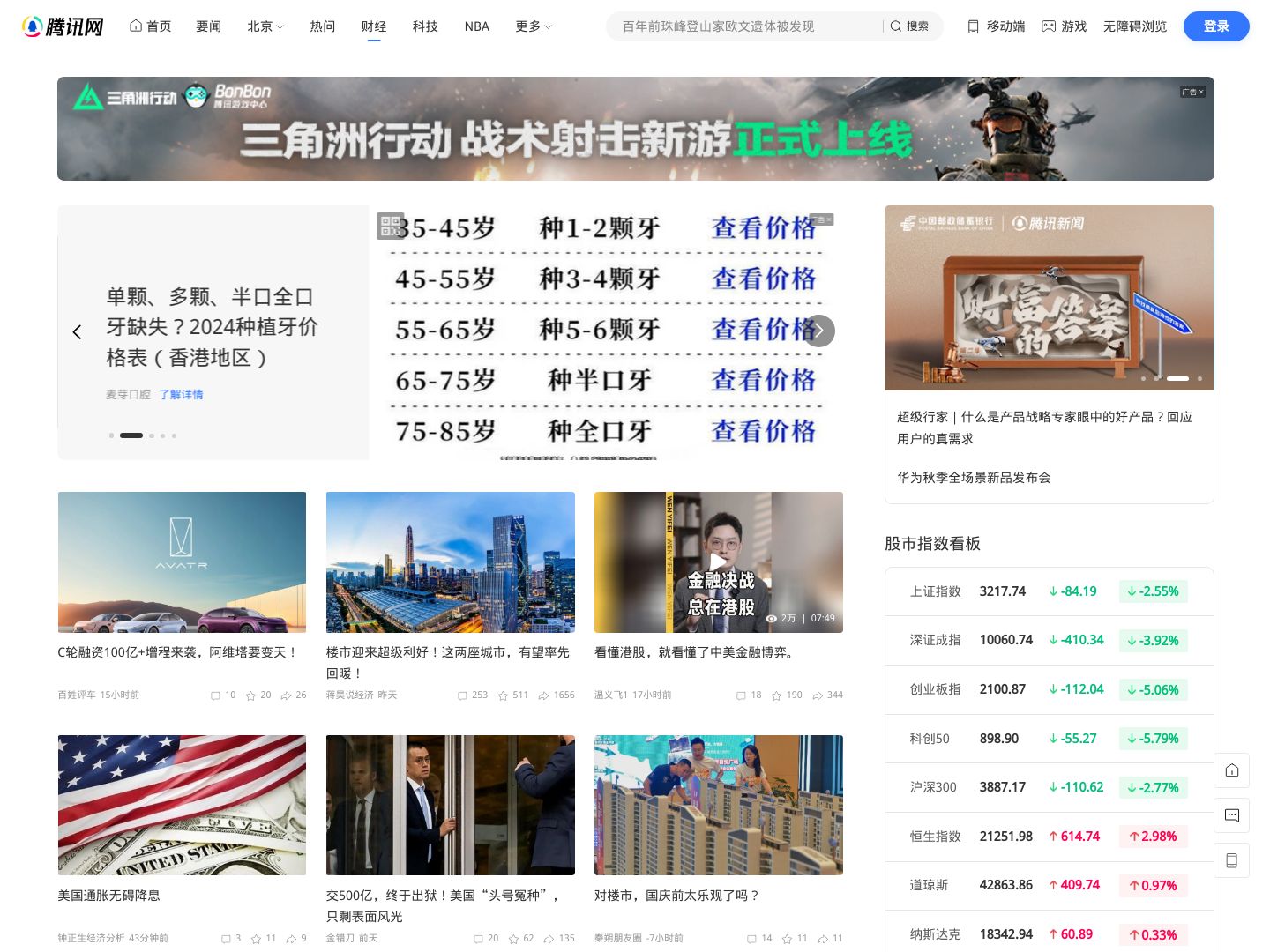Viewport: 1270px width, 952px height.
Task: Expand the 北京 city dropdown
Action: [265, 26]
